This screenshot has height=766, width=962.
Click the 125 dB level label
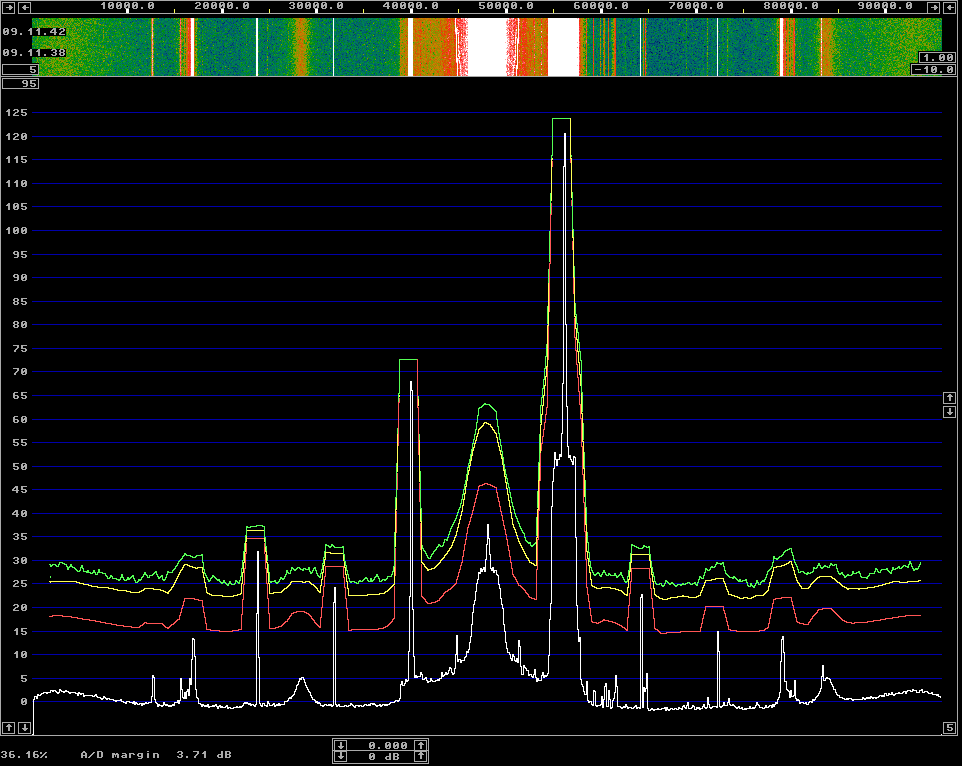point(16,113)
